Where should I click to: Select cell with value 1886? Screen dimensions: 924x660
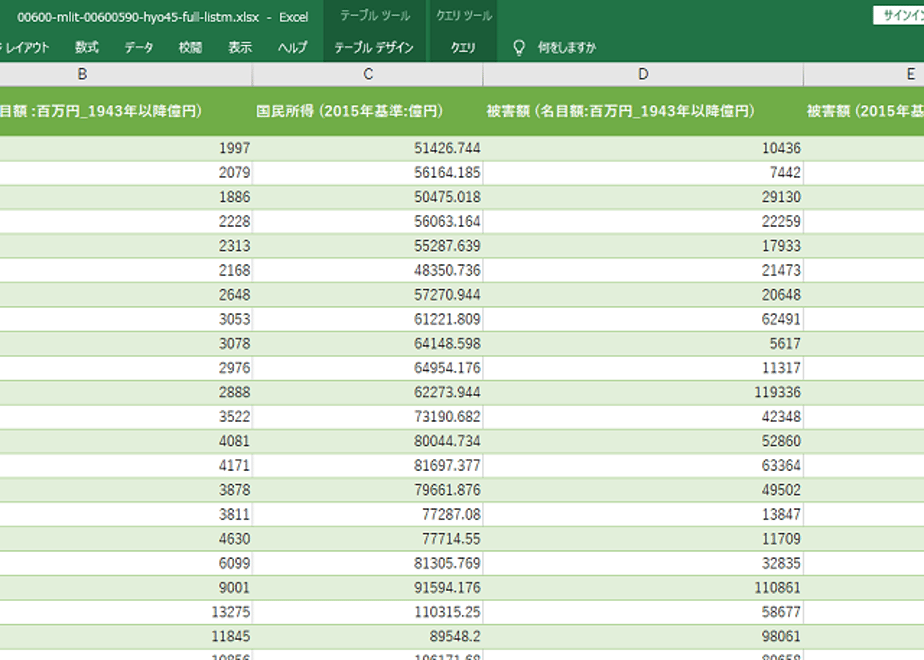[126, 197]
